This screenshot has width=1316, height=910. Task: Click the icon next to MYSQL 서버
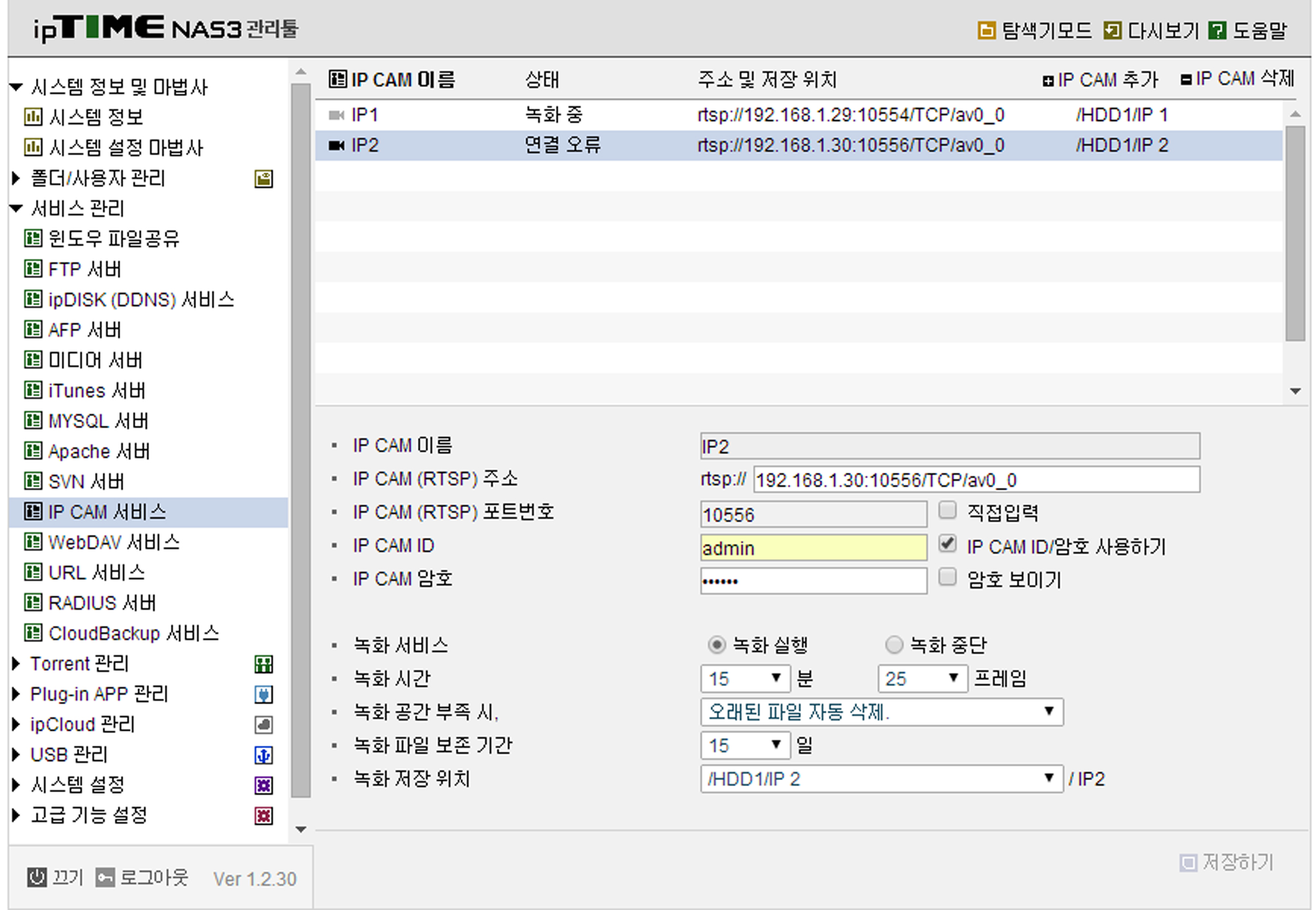[x=33, y=420]
